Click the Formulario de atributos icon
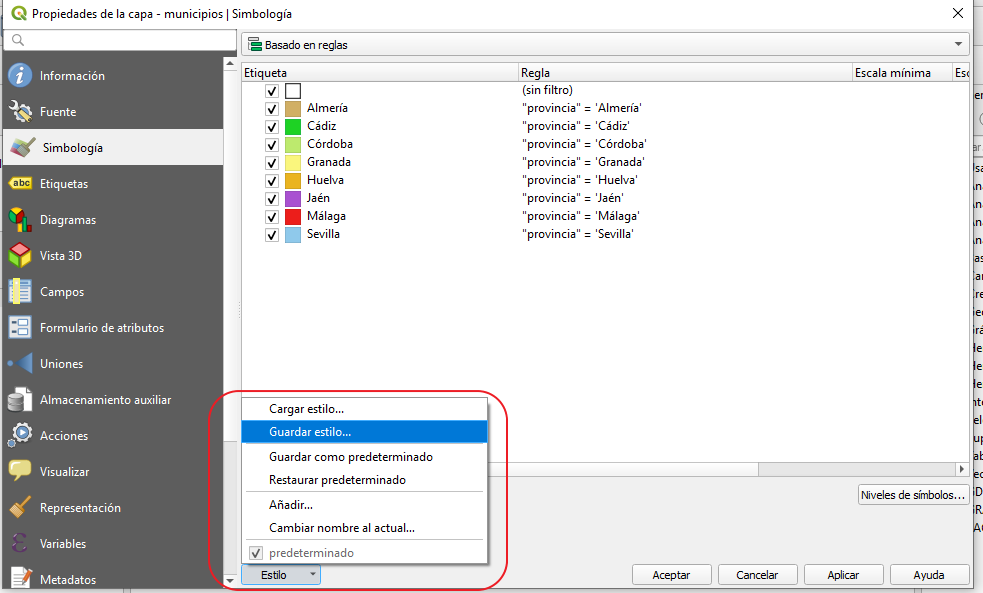 tap(20, 327)
